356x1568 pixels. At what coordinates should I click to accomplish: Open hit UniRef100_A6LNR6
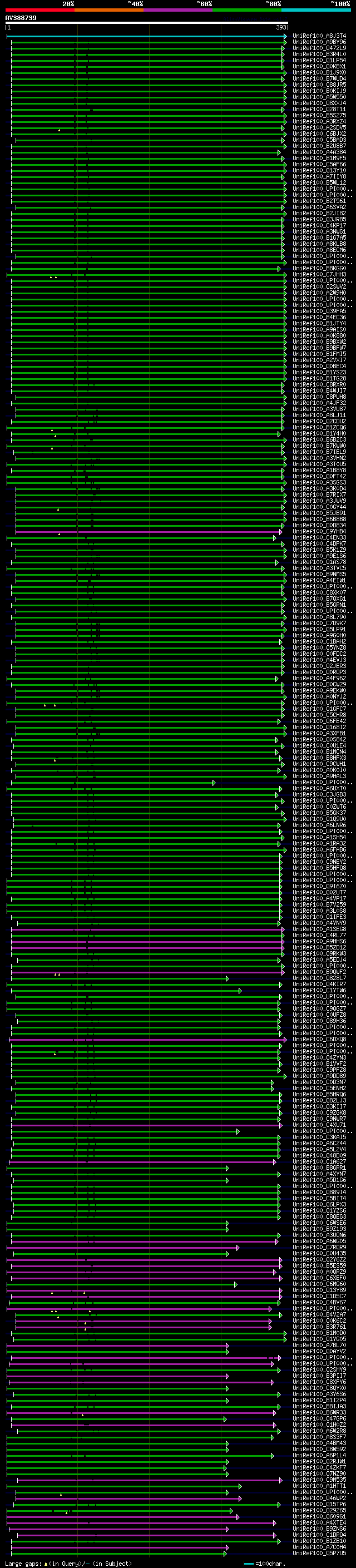[x=319, y=825]
